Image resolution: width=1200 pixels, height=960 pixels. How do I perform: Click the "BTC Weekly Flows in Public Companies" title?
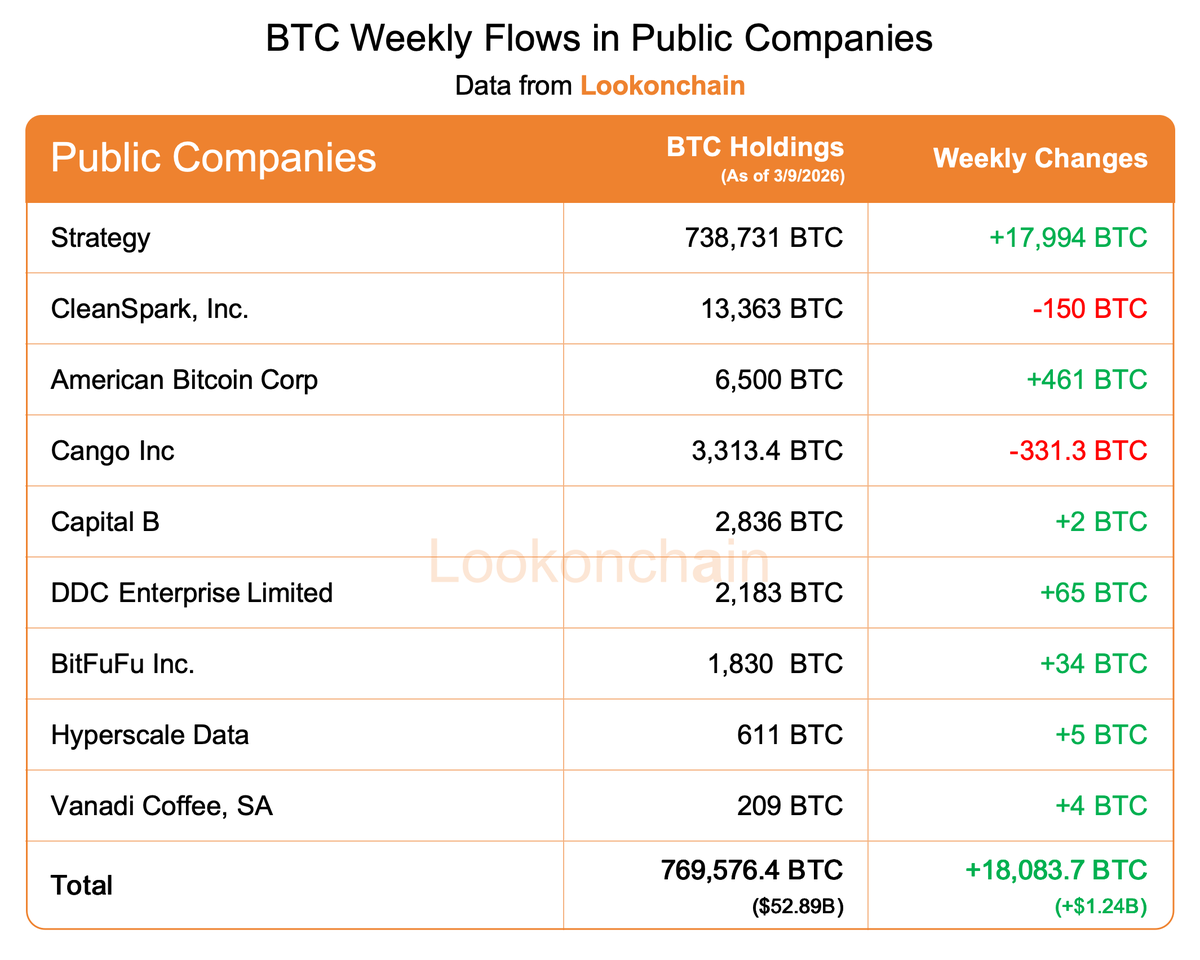599,39
